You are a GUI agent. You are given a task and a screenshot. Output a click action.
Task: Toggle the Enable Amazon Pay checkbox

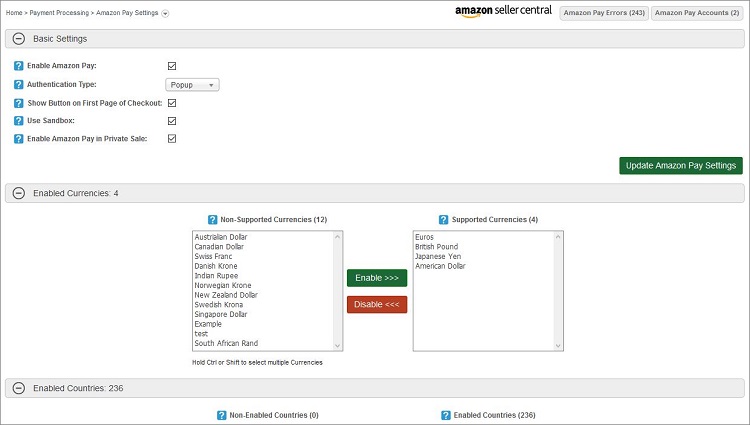(172, 66)
